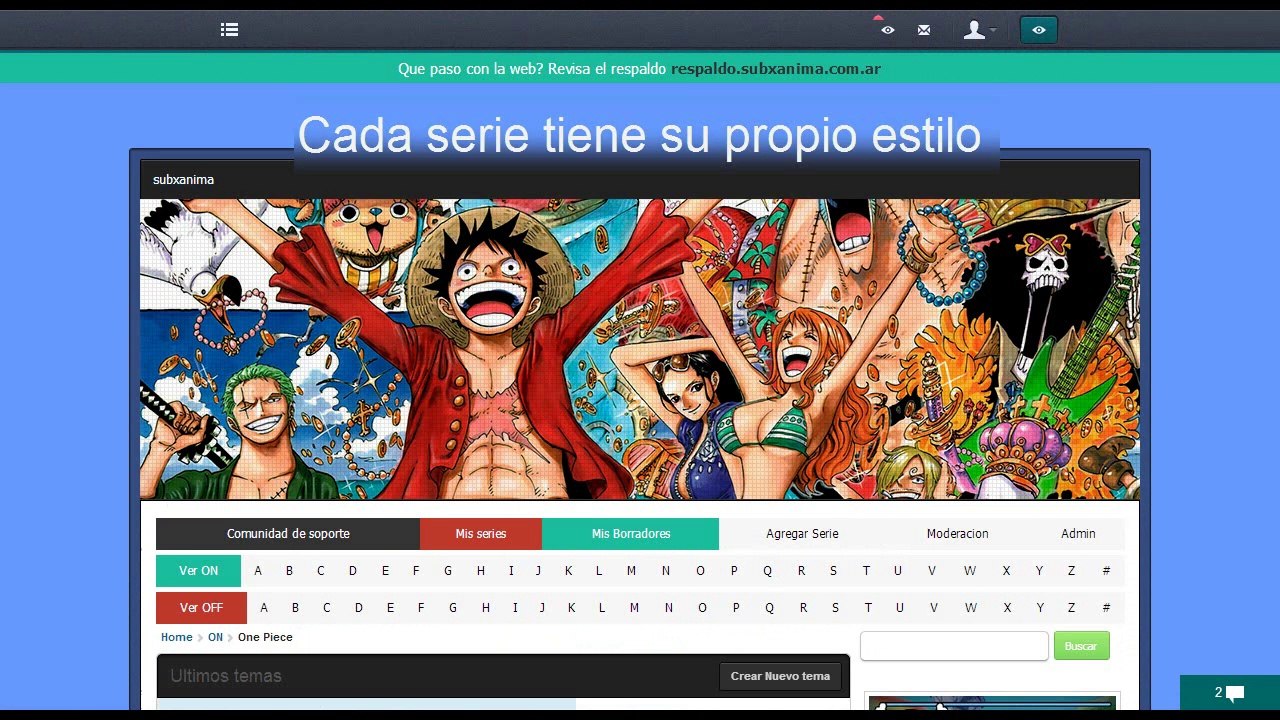
Task: Expand the user profile dropdown
Action: click(x=979, y=30)
